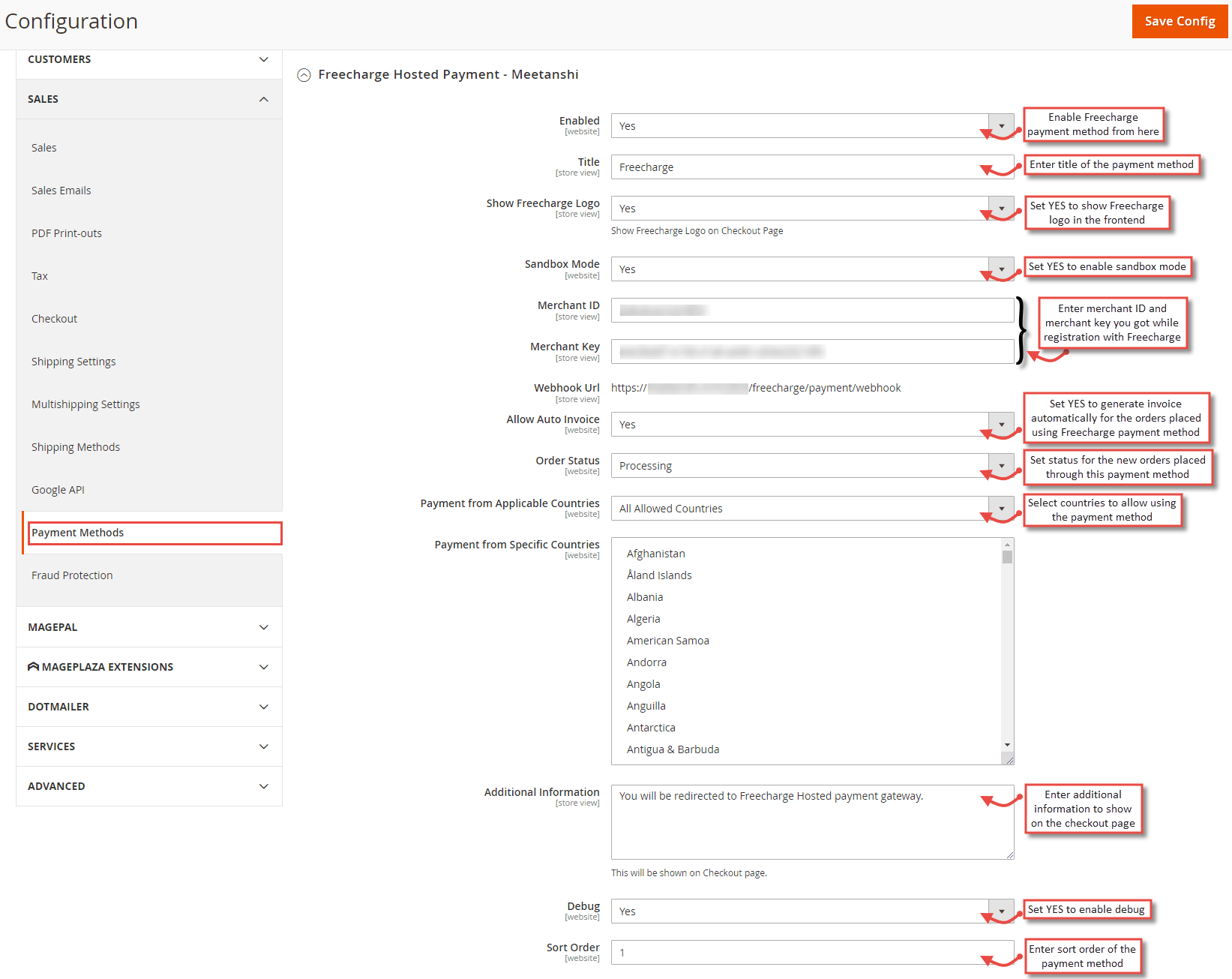Open Tax settings

pos(40,276)
